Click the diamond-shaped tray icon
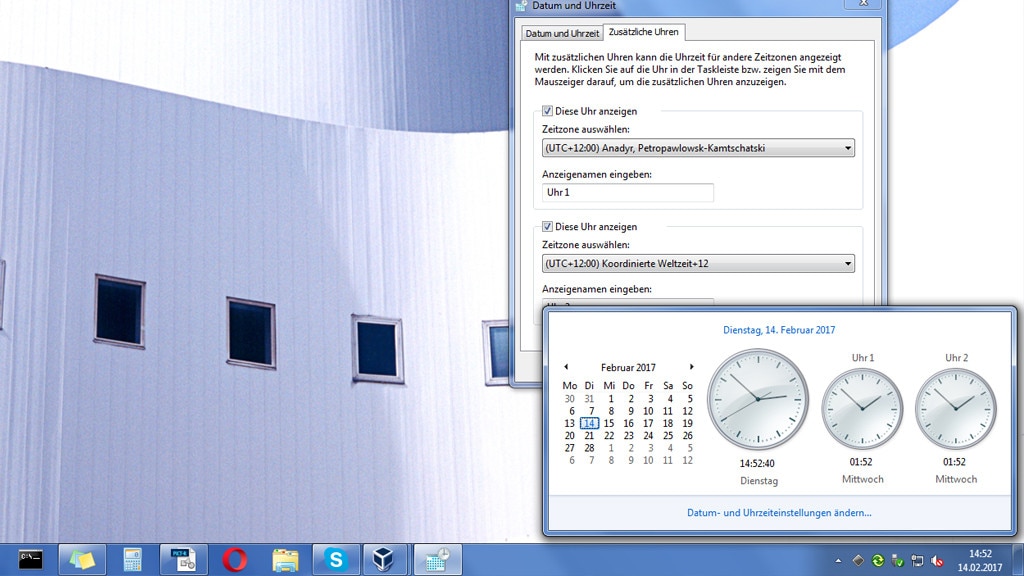The width and height of the screenshot is (1024, 576). point(858,560)
